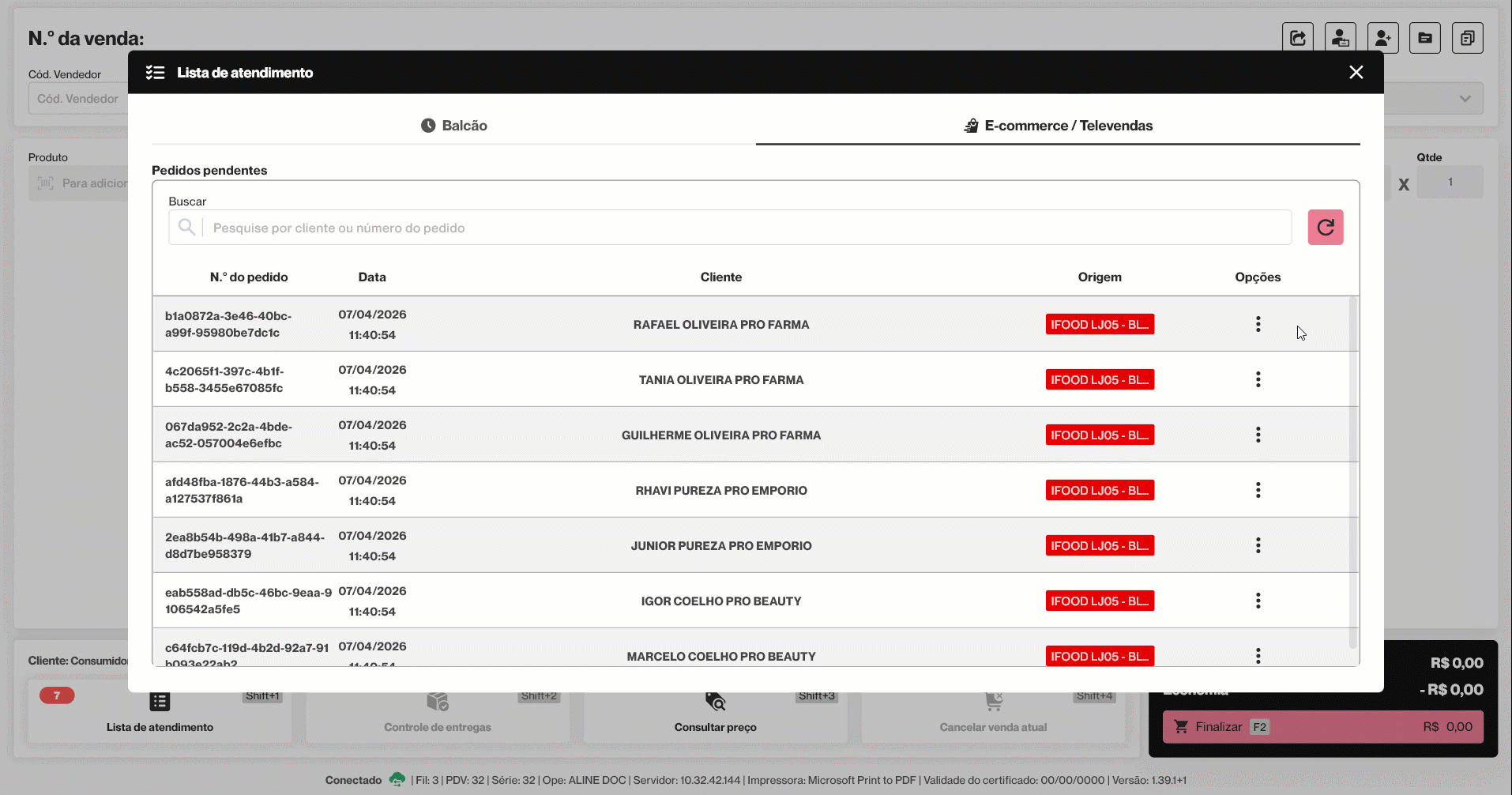The width and height of the screenshot is (1512, 795).
Task: Click the Finalizar F2 button
Action: (x=1322, y=726)
